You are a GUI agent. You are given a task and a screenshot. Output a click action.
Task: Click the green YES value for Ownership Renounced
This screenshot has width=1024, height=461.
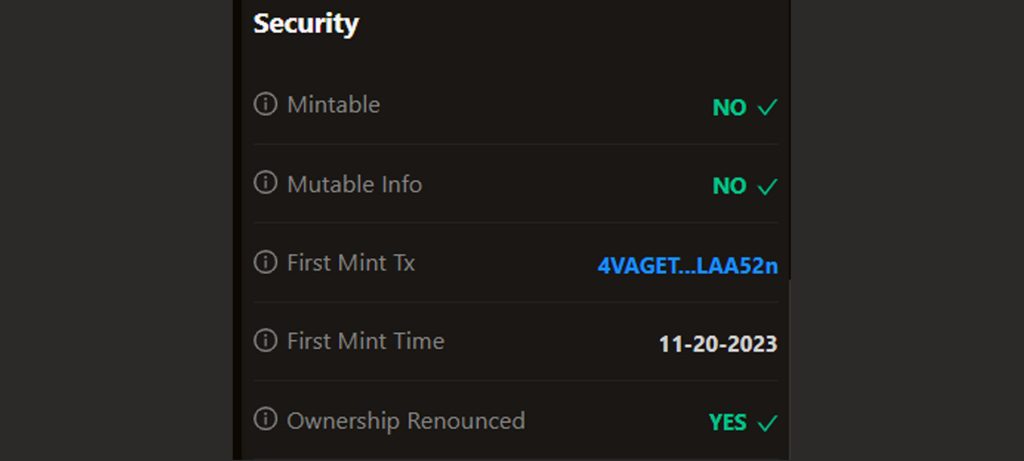[x=727, y=423]
